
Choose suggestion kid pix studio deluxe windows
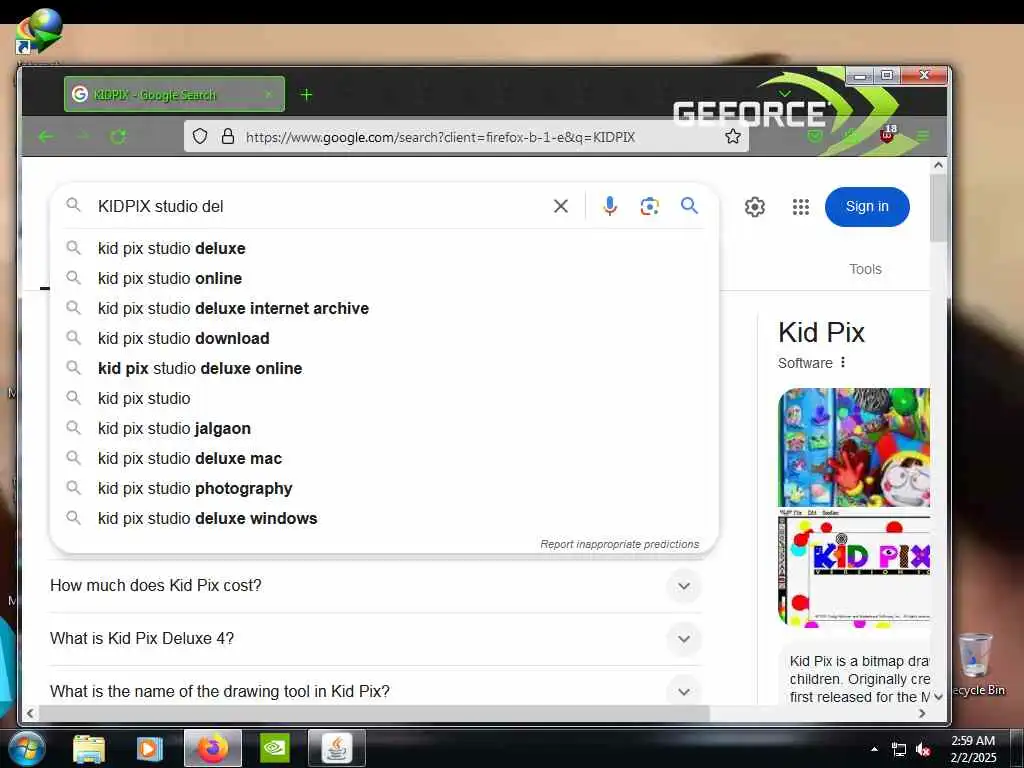click(x=384, y=519)
